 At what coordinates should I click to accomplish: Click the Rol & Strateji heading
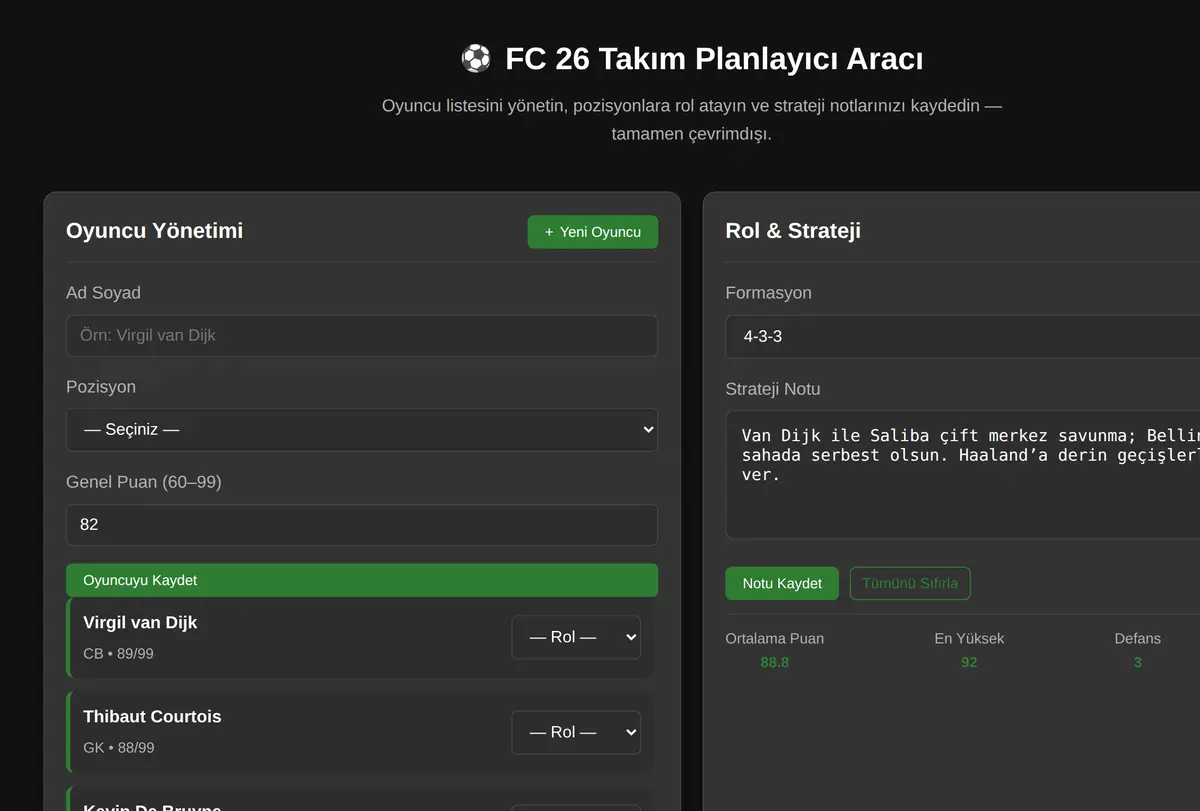(793, 231)
